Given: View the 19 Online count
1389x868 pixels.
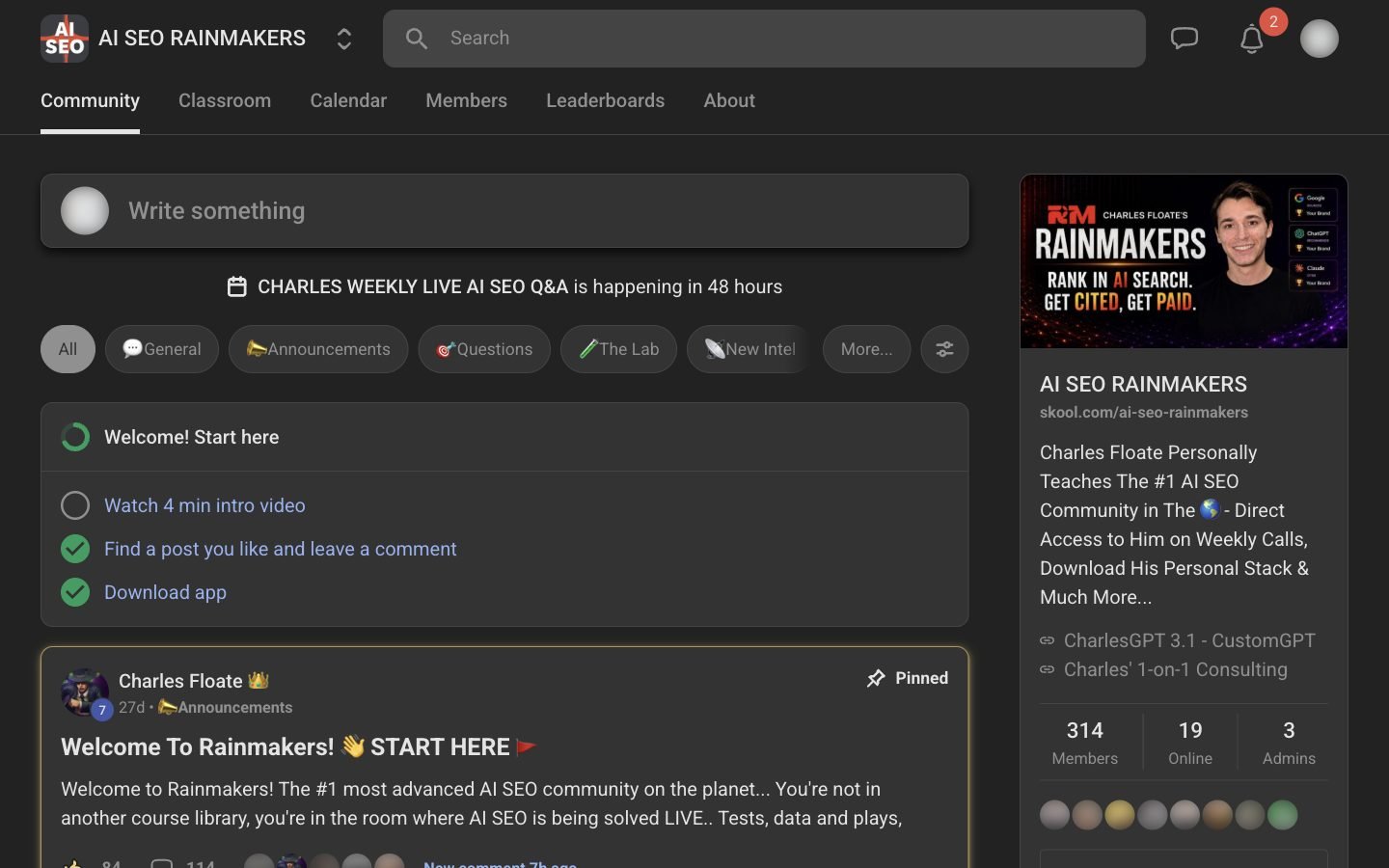Looking at the screenshot, I should pyautogui.click(x=1190, y=743).
